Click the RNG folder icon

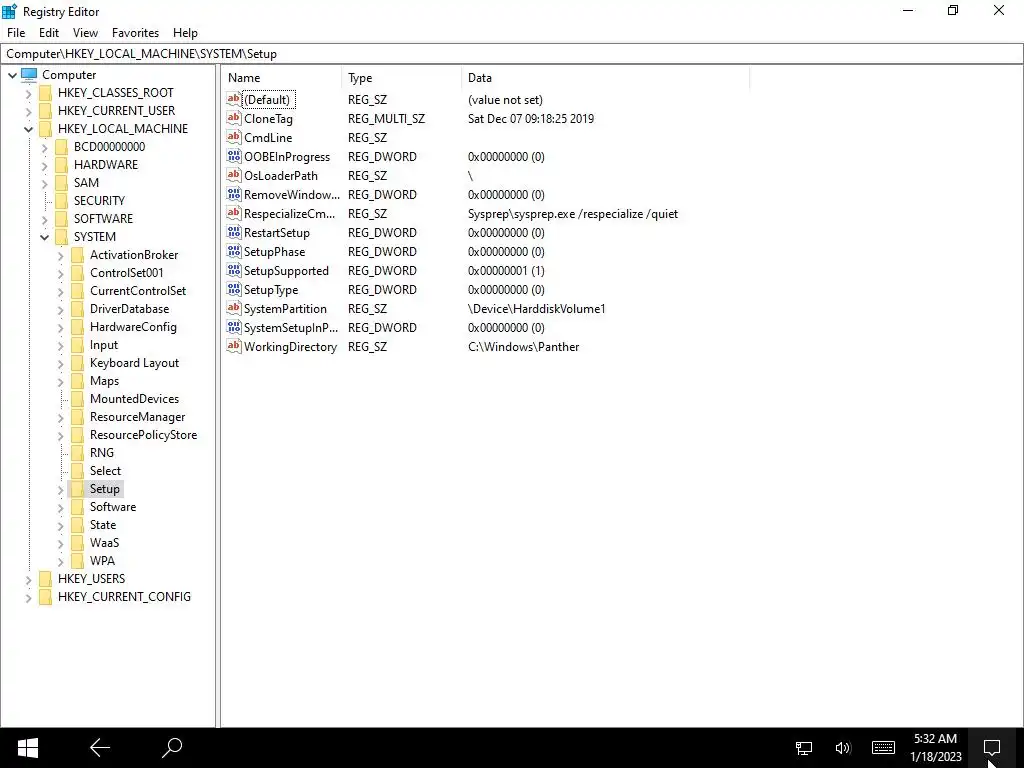coord(78,453)
